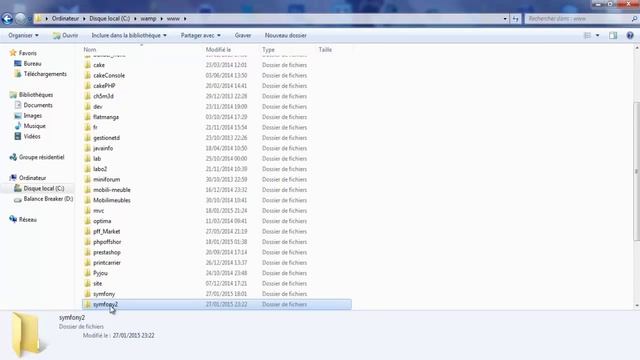Refresh the folder view via address bar button
Viewport: 640px width, 360px height.
pyautogui.click(x=516, y=19)
